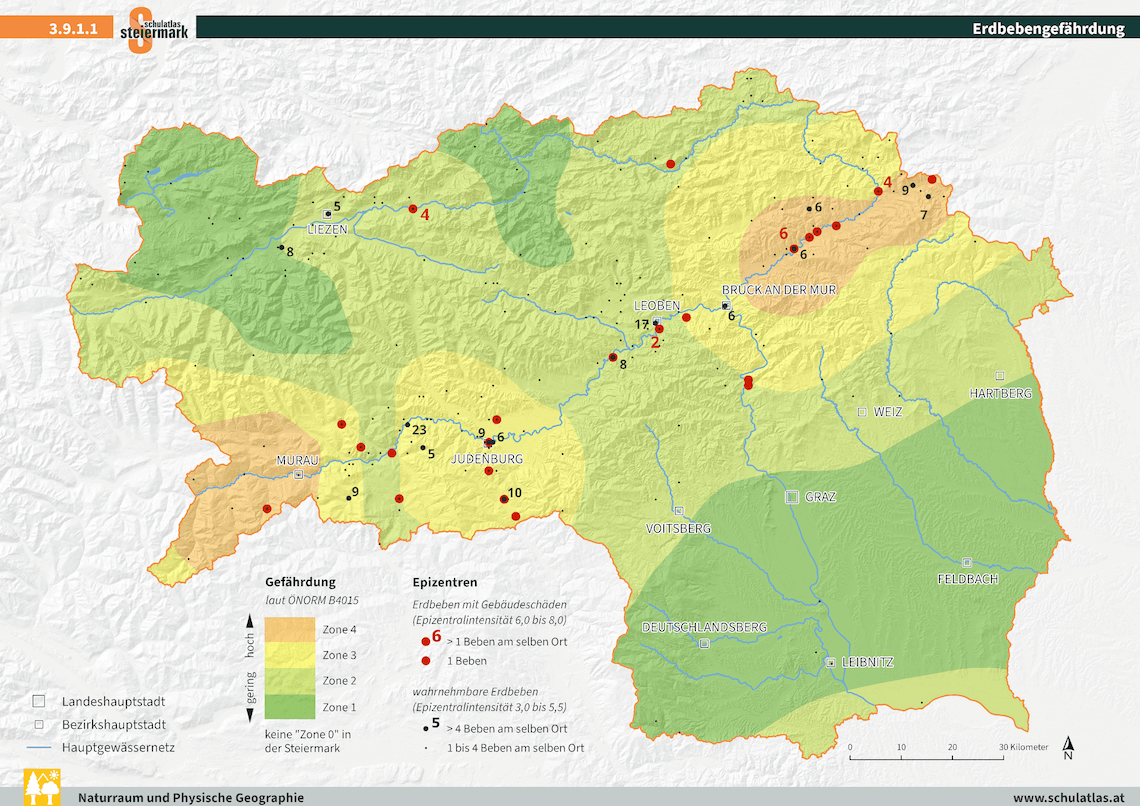
Task: Select the epicenter labeled 23 near Murau
Action: (x=407, y=427)
